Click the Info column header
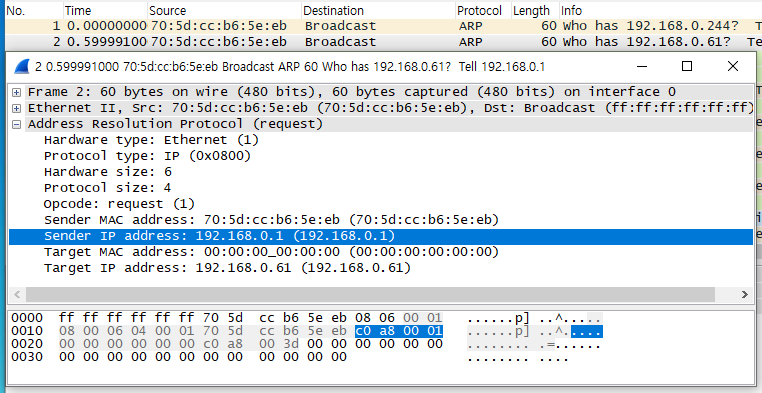 tap(660, 10)
